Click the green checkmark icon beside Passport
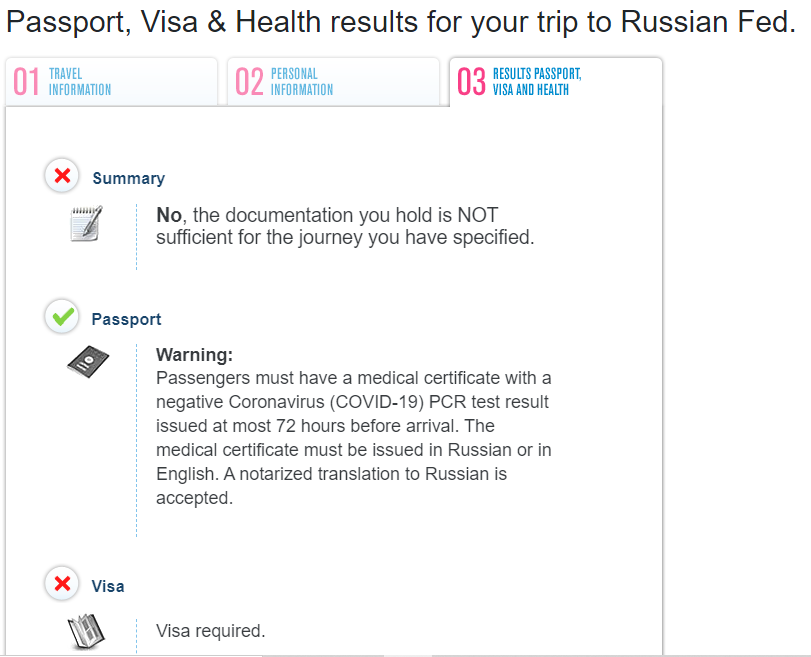 coord(62,317)
